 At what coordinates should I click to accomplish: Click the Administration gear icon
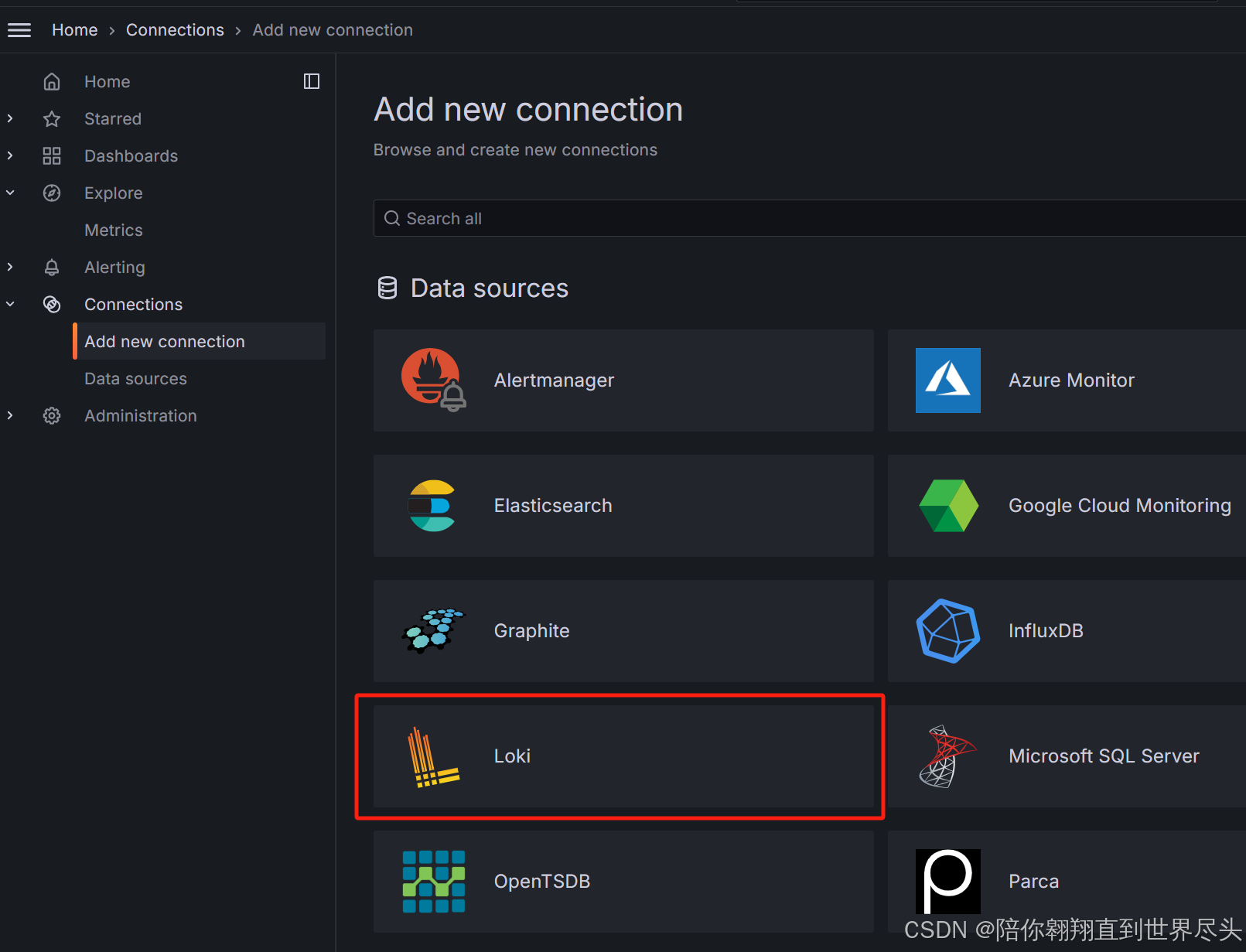coord(52,416)
